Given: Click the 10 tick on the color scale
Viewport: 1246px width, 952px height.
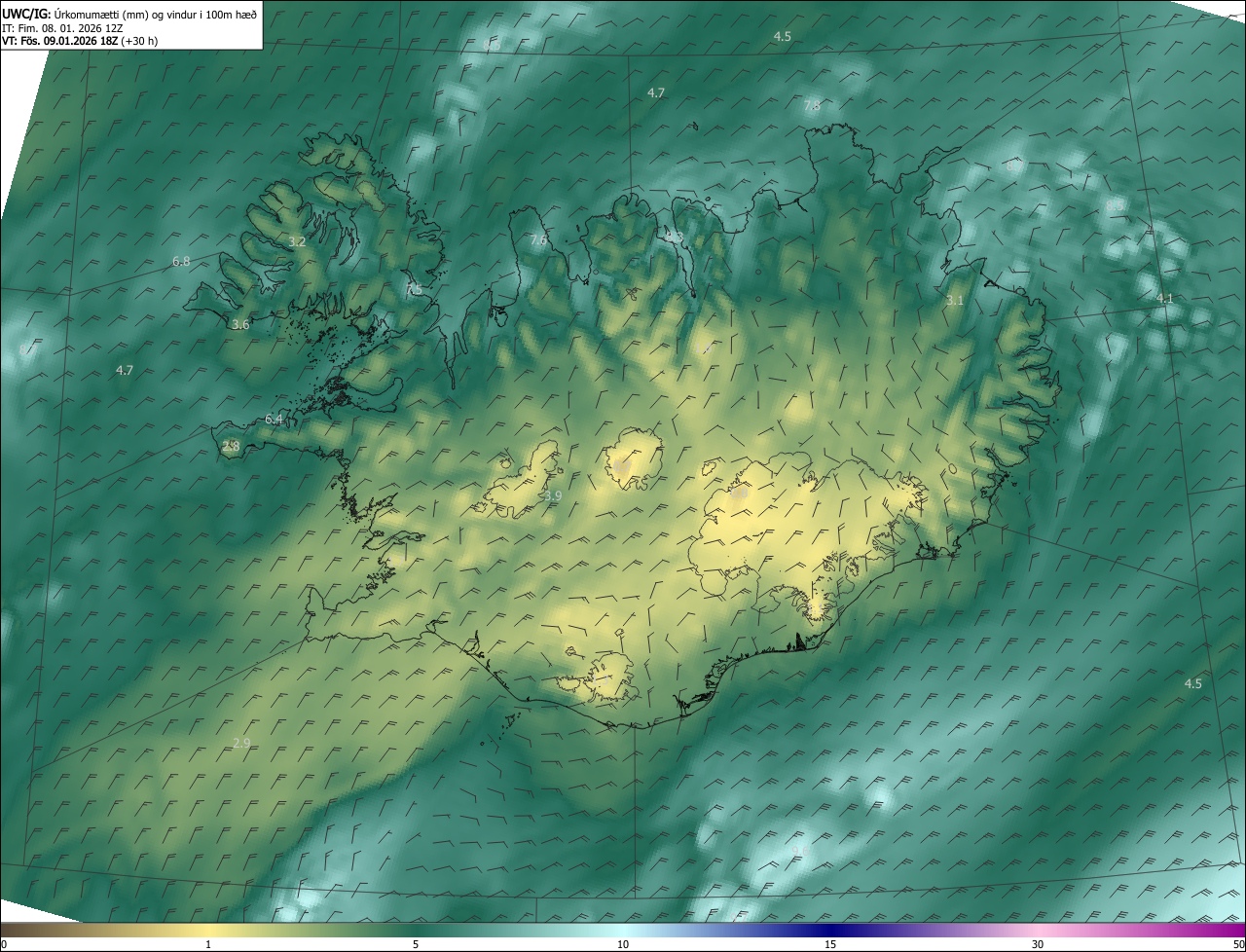Looking at the screenshot, I should (623, 945).
